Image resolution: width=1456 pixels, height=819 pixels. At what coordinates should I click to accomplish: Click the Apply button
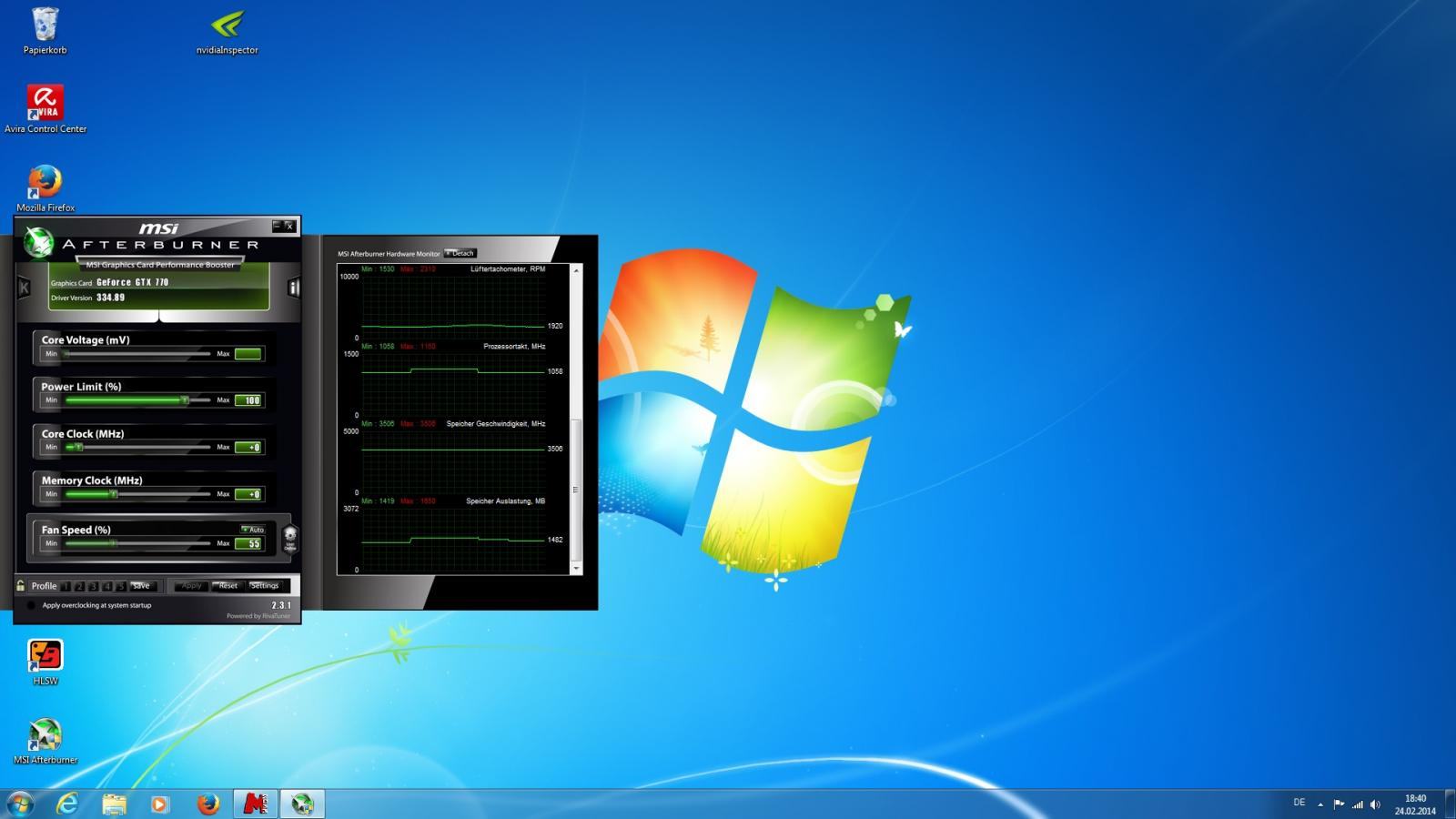pyautogui.click(x=191, y=586)
